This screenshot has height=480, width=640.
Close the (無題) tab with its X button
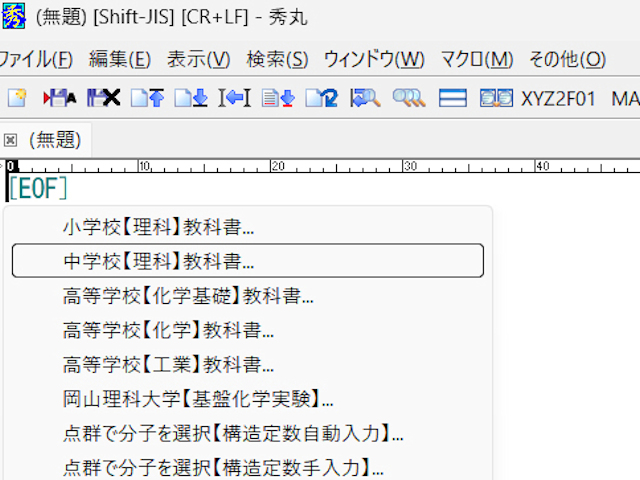[11, 139]
